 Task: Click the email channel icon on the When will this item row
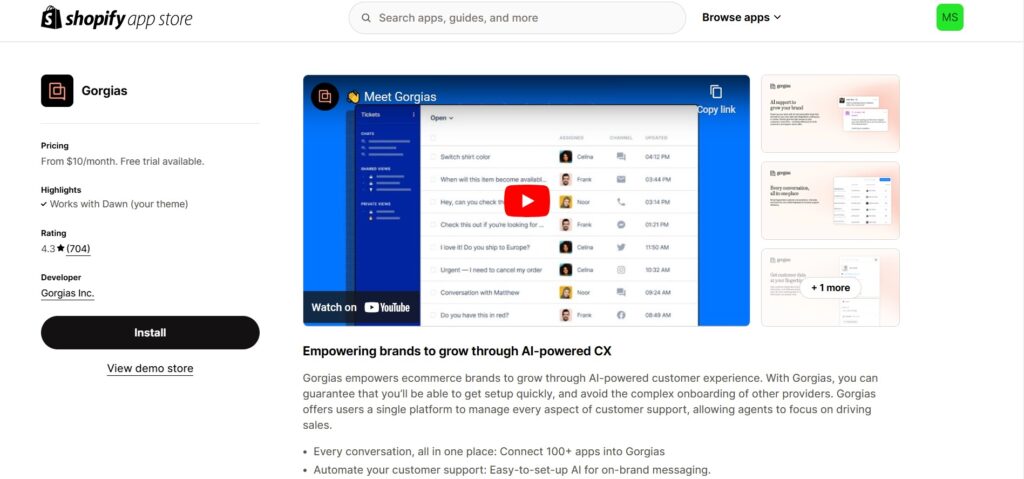[620, 179]
